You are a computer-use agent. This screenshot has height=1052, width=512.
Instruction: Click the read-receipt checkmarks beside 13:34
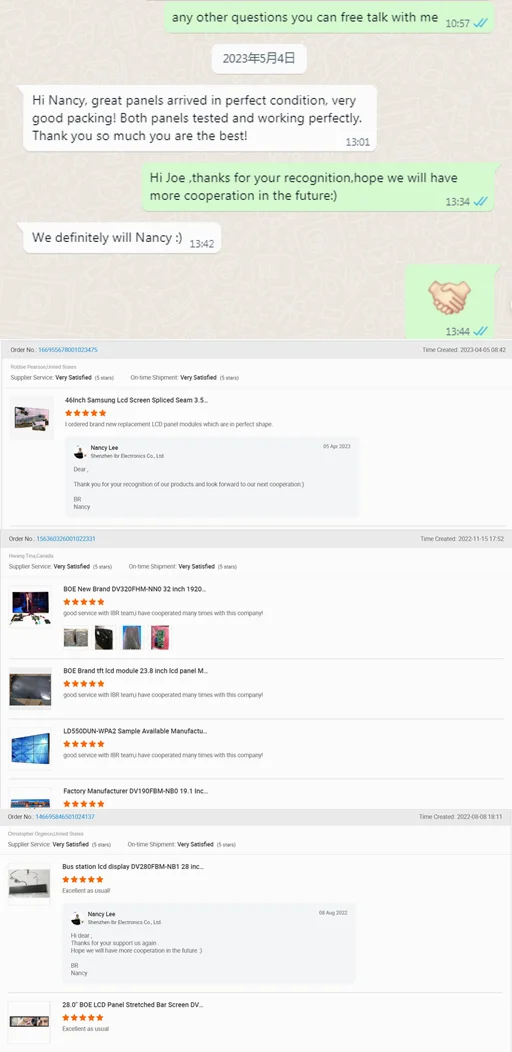(480, 201)
